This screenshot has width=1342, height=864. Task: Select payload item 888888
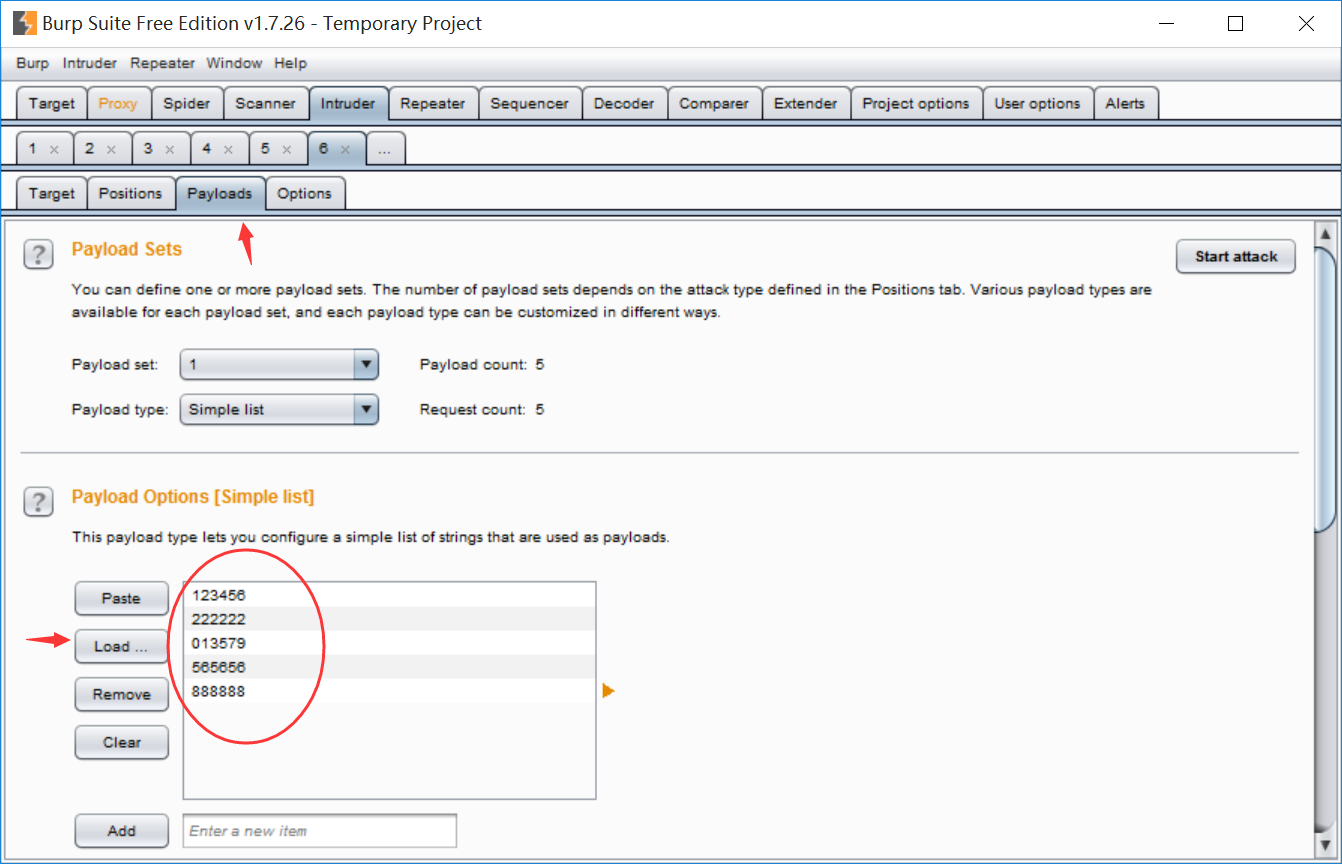tap(389, 691)
